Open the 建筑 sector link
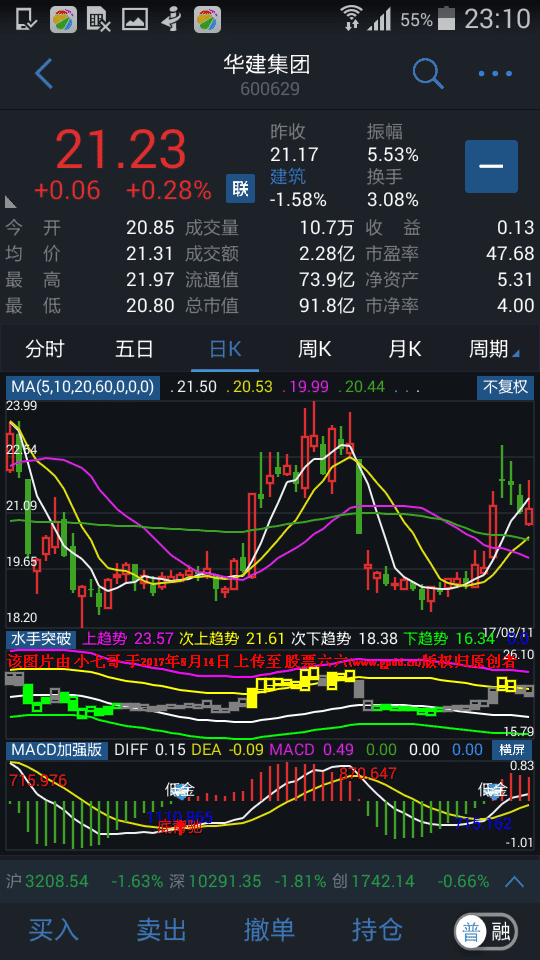Image resolution: width=540 pixels, height=960 pixels. pos(288,177)
